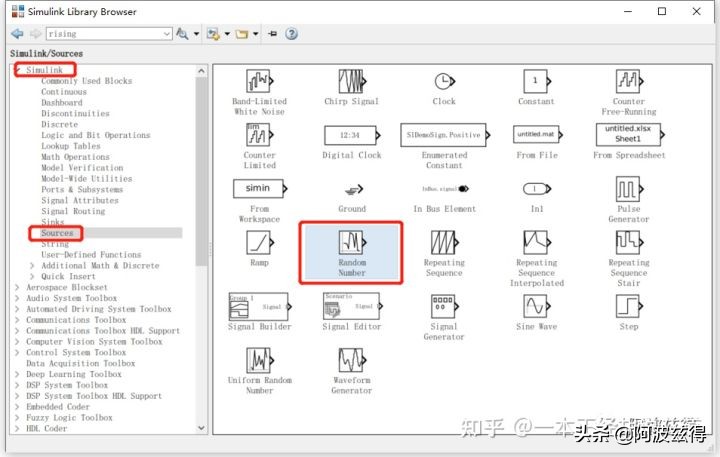Select the Discrete library
720x457 pixels.
point(60,124)
